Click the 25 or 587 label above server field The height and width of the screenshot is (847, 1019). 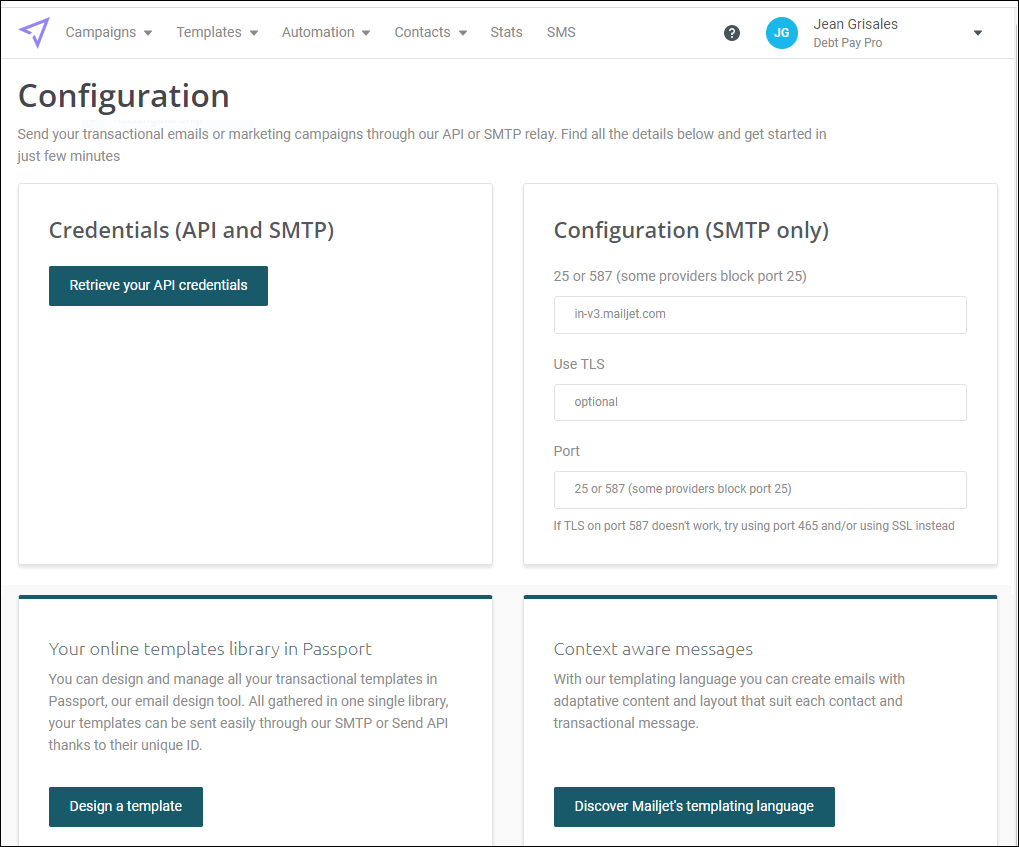click(680, 276)
